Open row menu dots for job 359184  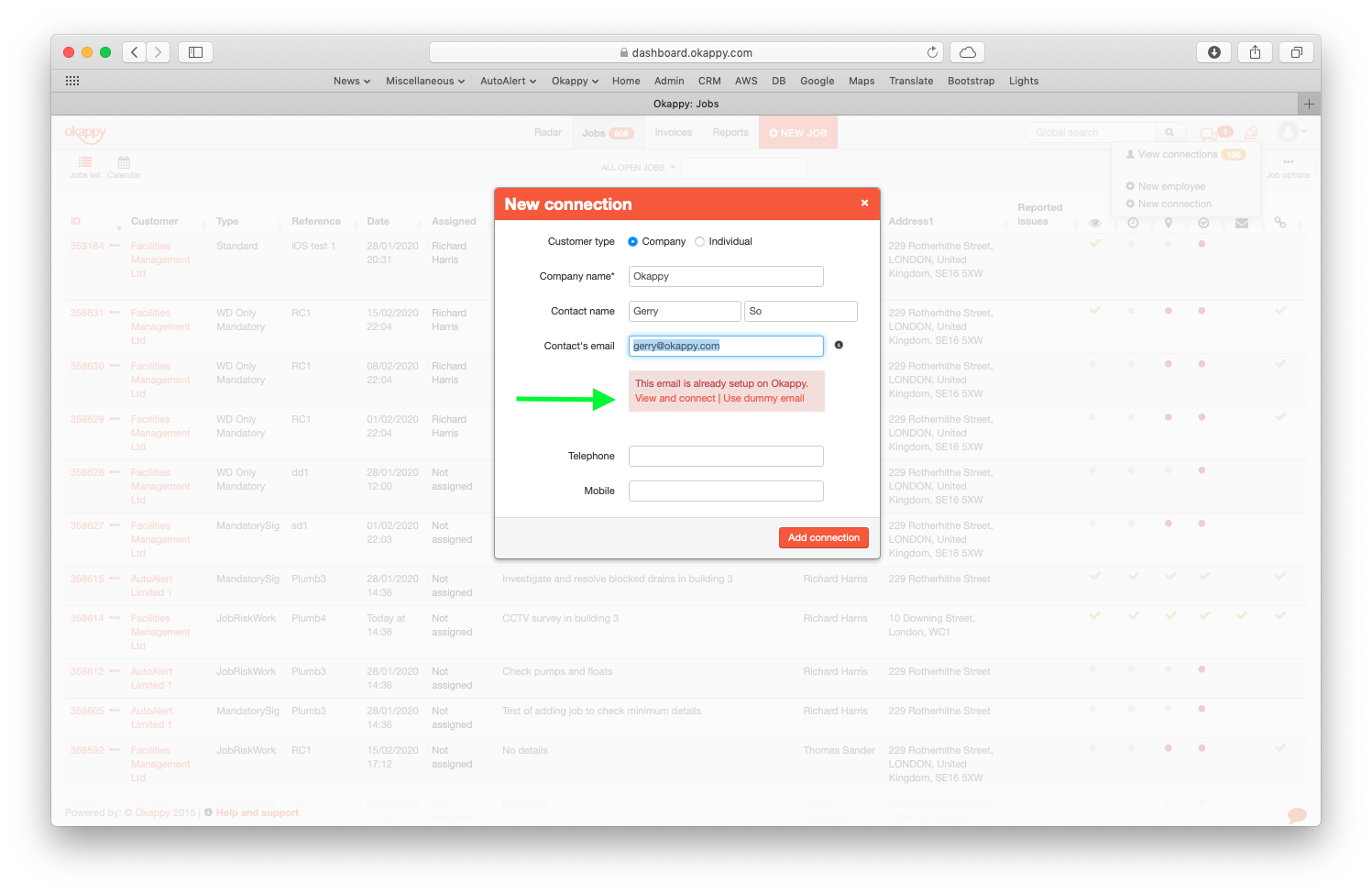[x=115, y=246]
